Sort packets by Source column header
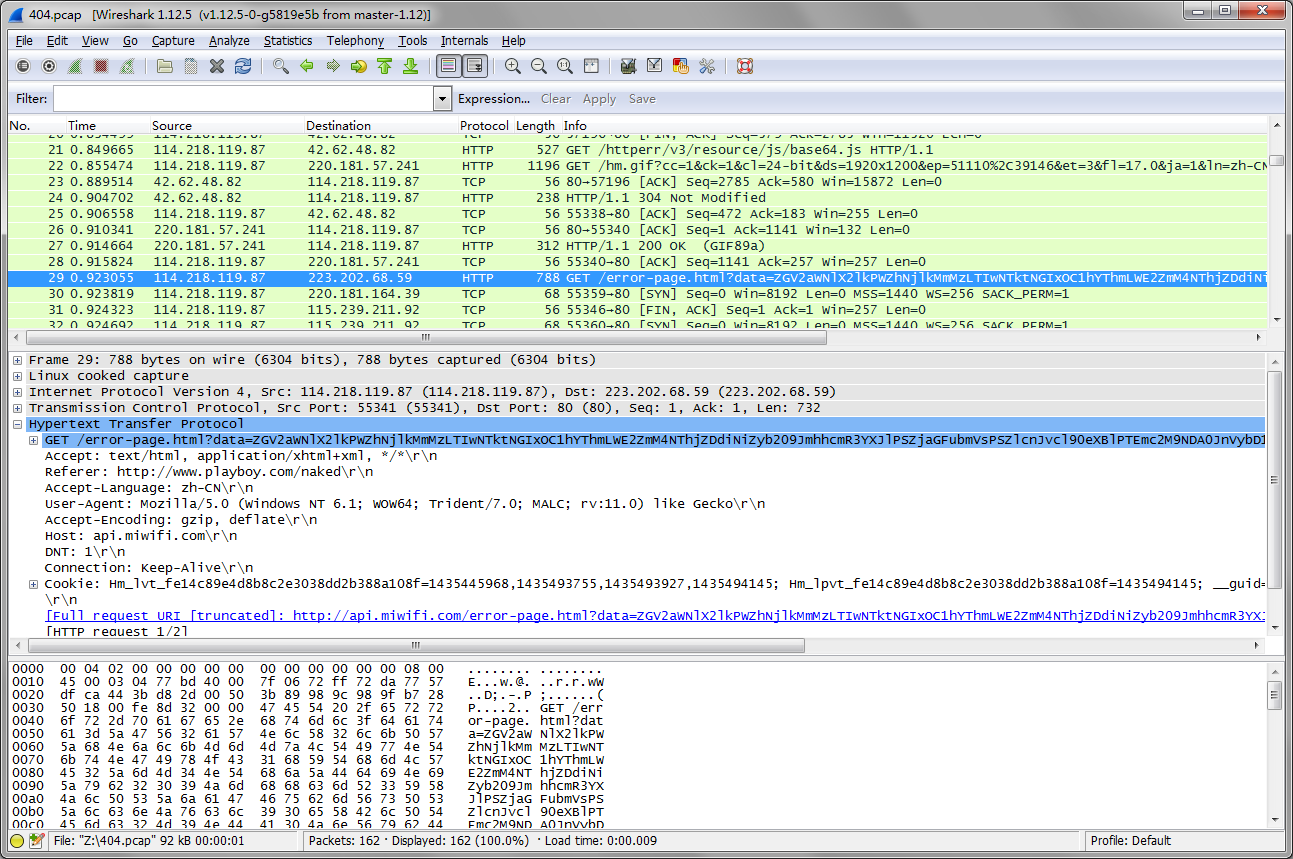The width and height of the screenshot is (1293, 859). coord(227,126)
